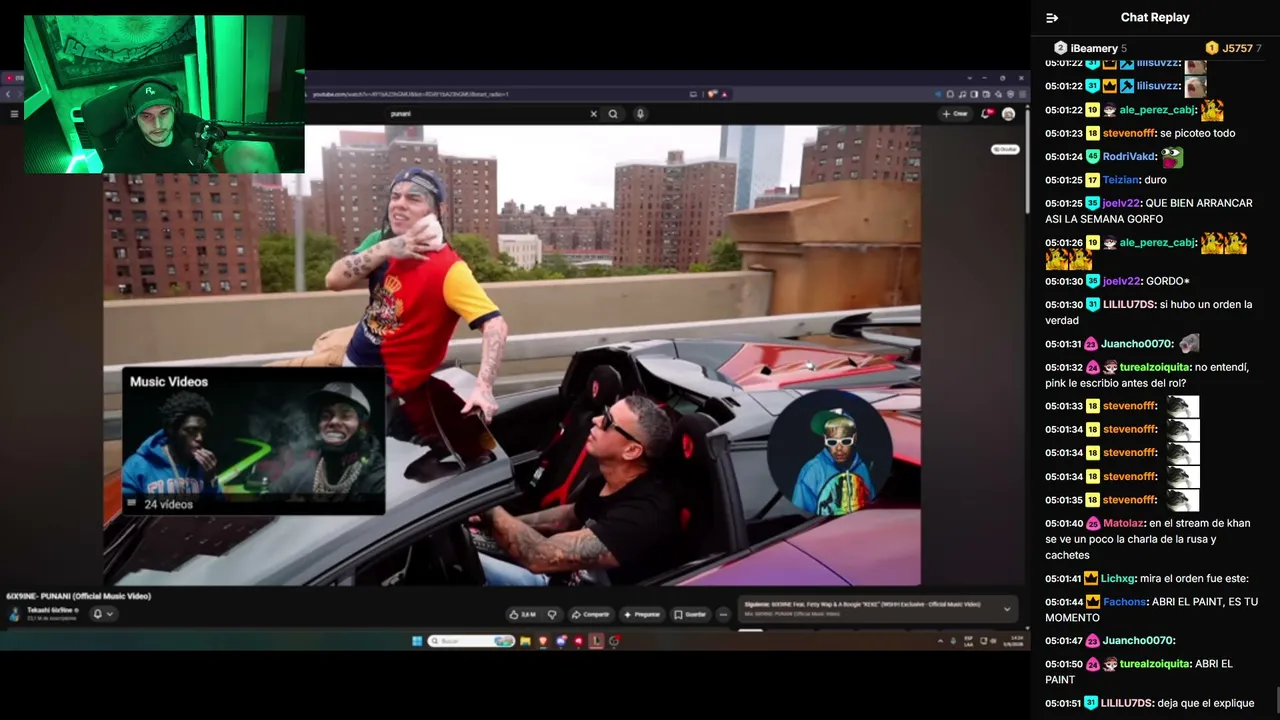Collapse the Chat Replay panel arrow icon
Screen dimensions: 1280x720
pyautogui.click(x=1052, y=18)
